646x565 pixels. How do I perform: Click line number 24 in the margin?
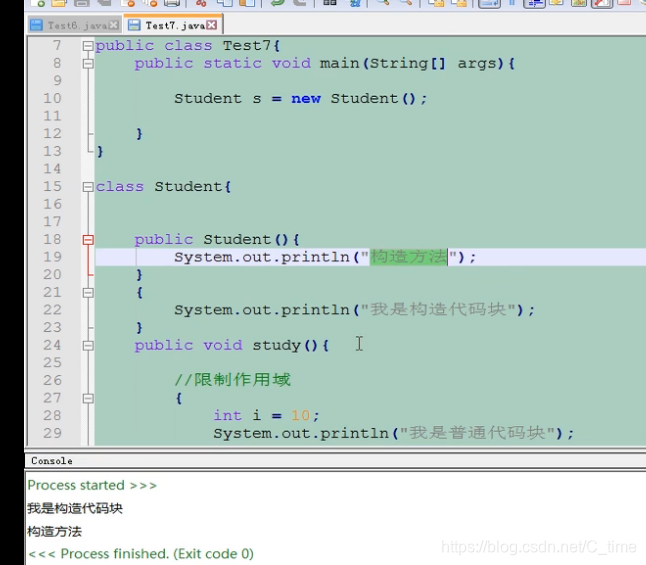coord(52,345)
